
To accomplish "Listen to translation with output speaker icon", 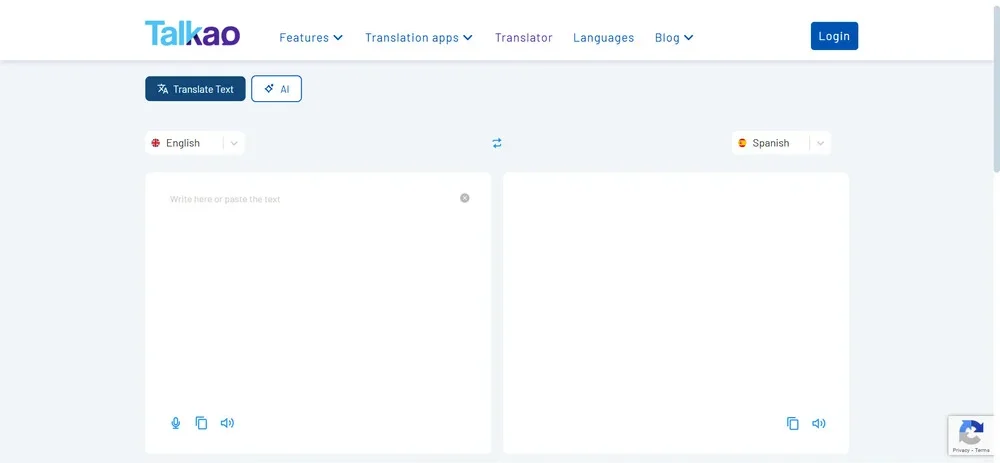I will coord(819,423).
